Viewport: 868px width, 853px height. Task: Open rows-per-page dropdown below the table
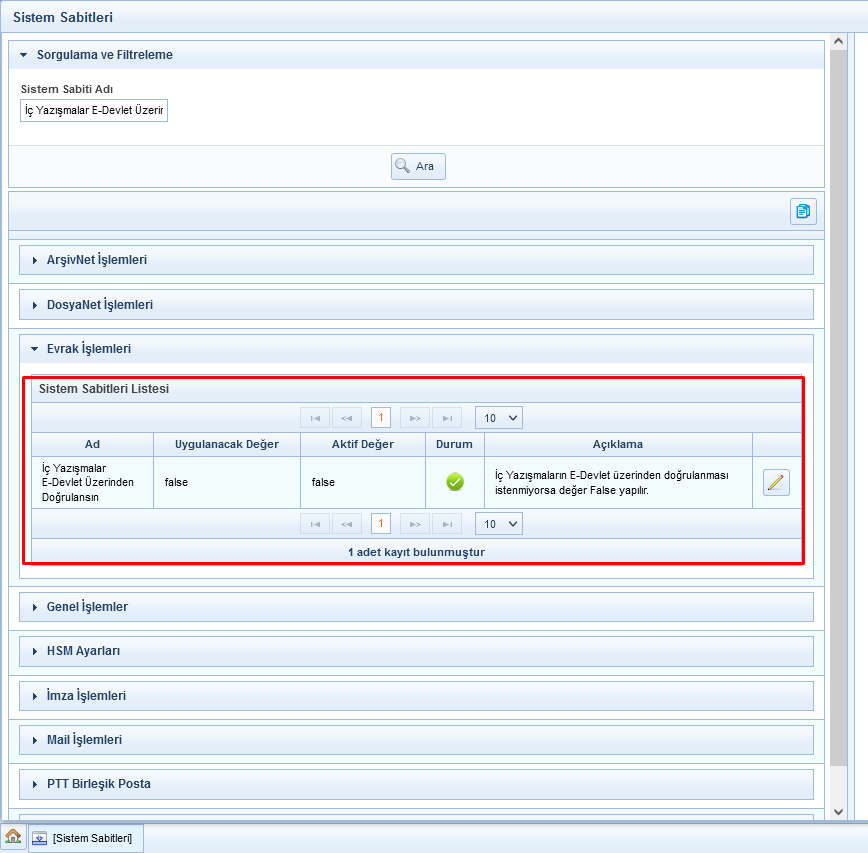point(498,524)
